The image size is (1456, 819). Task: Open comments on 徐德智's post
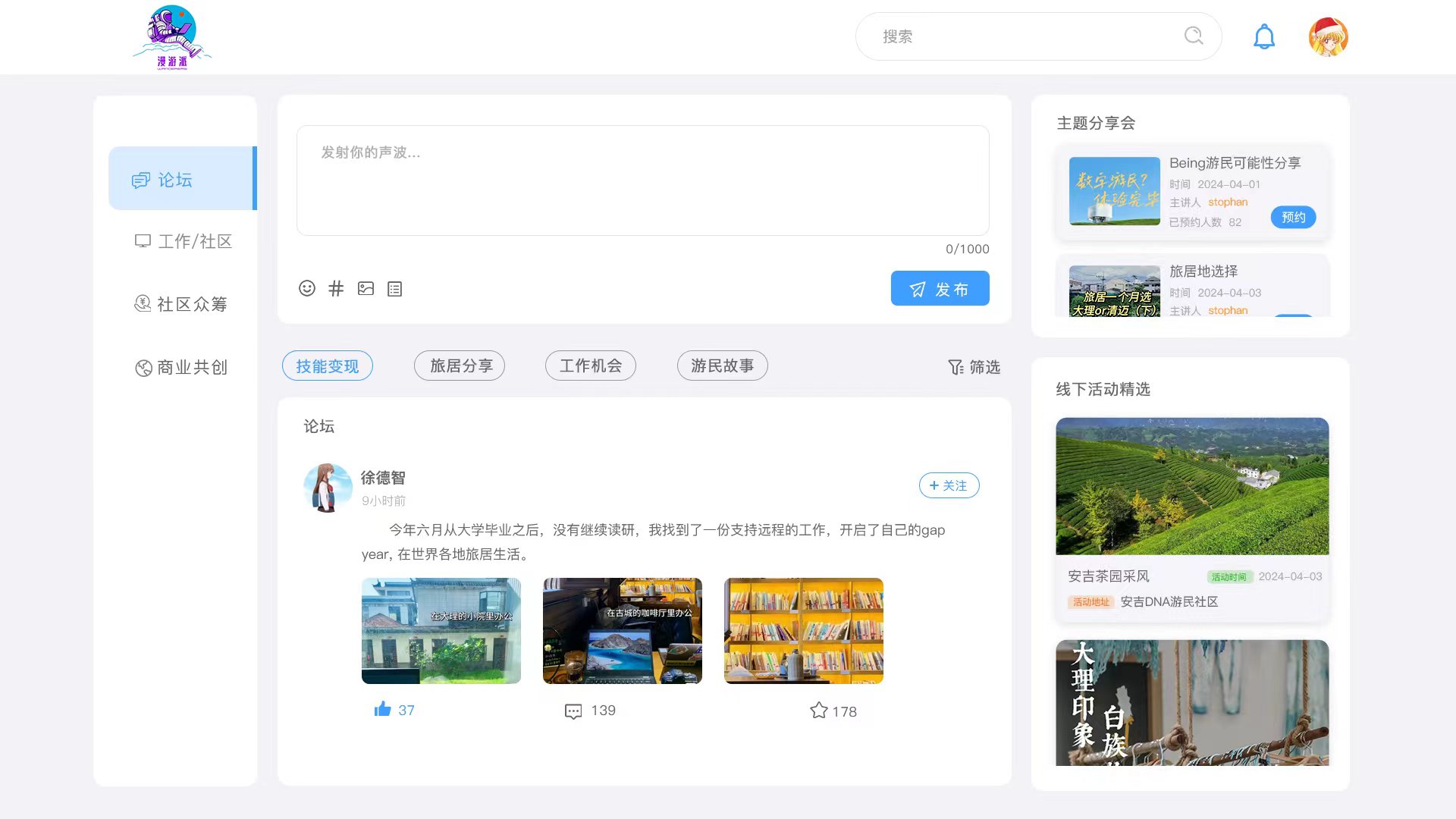point(573,711)
